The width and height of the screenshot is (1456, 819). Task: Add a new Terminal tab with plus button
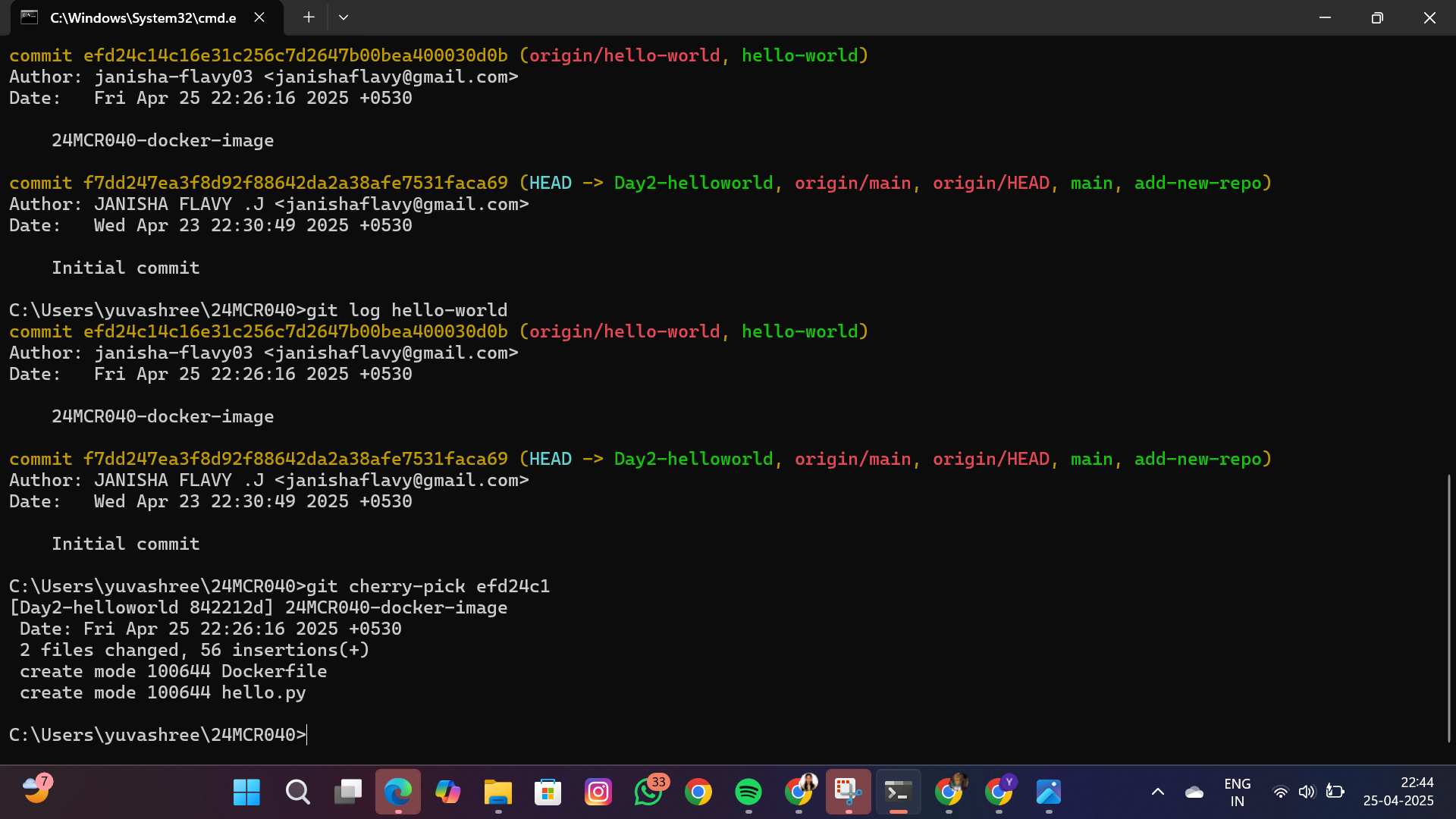click(x=309, y=17)
